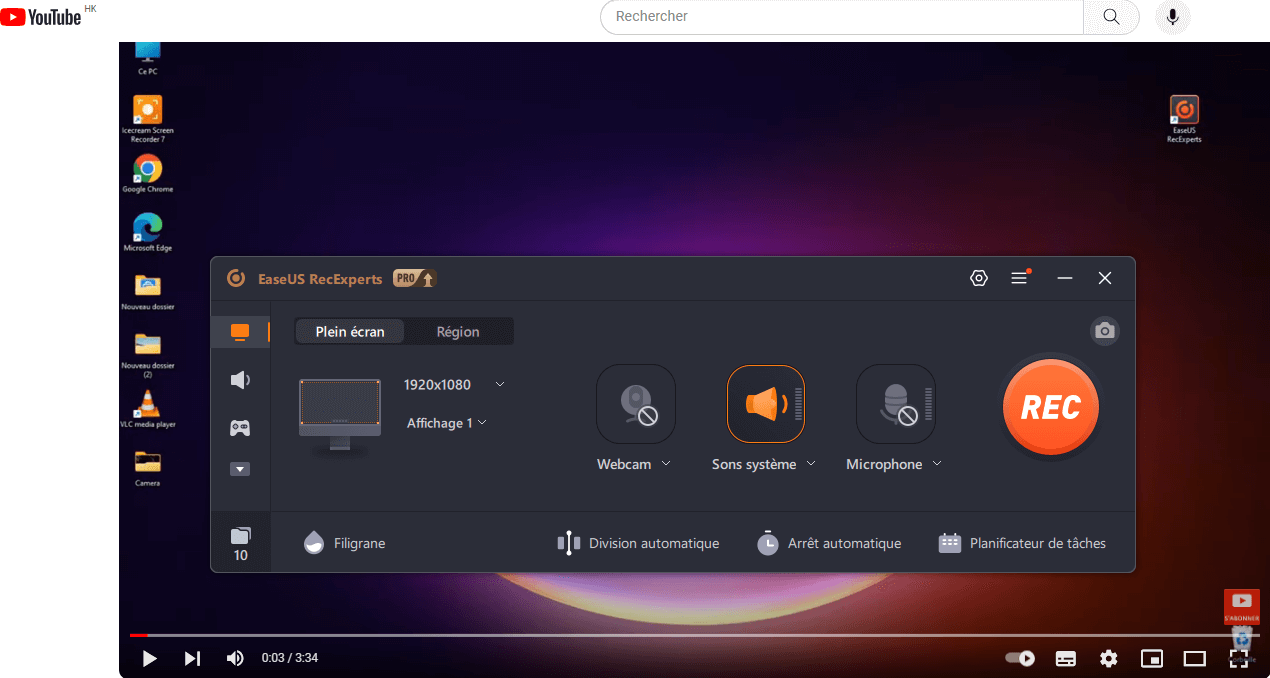This screenshot has width=1270, height=678.
Task: Expand the Sons système label dropdown
Action: pos(811,464)
